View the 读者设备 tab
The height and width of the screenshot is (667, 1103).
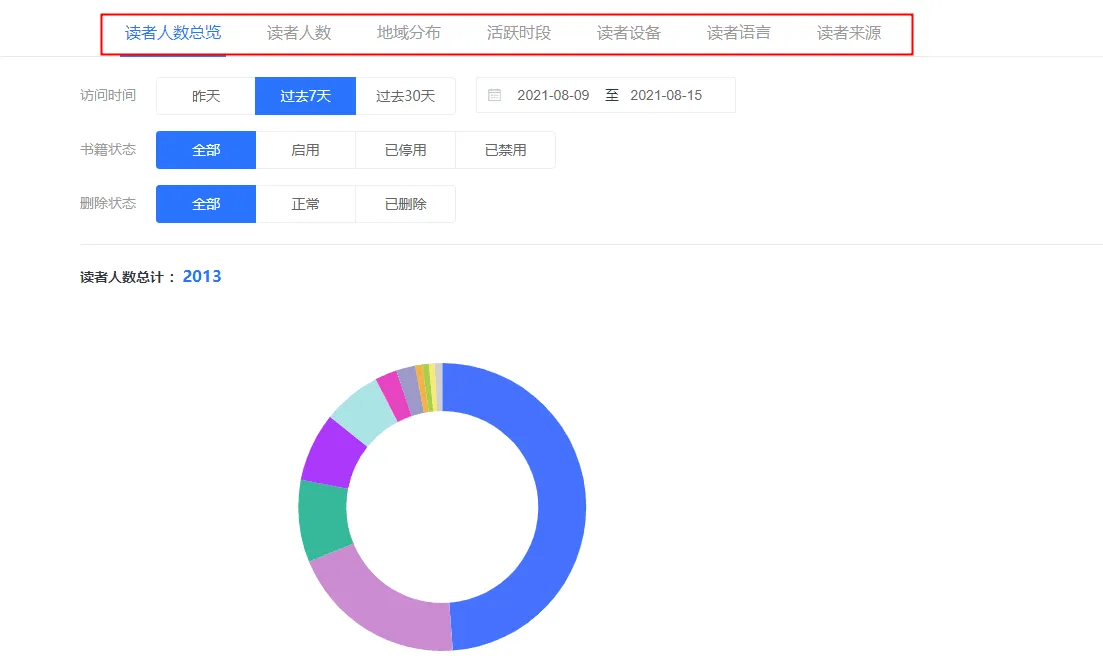(630, 31)
